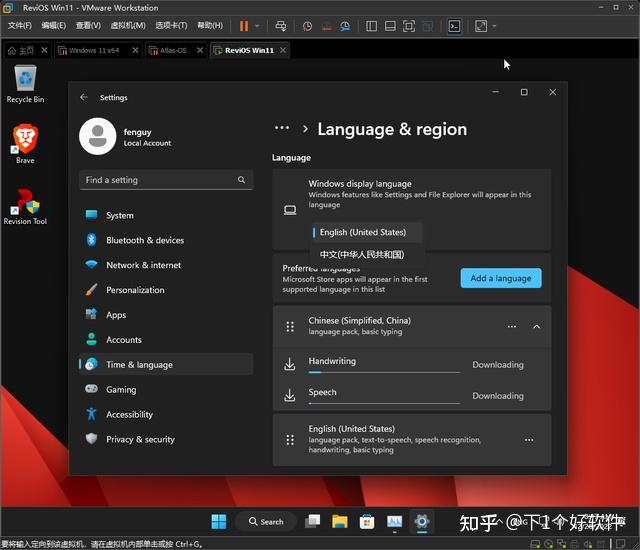Click the taskbar Search box
The width and height of the screenshot is (640, 550).
[x=266, y=521]
